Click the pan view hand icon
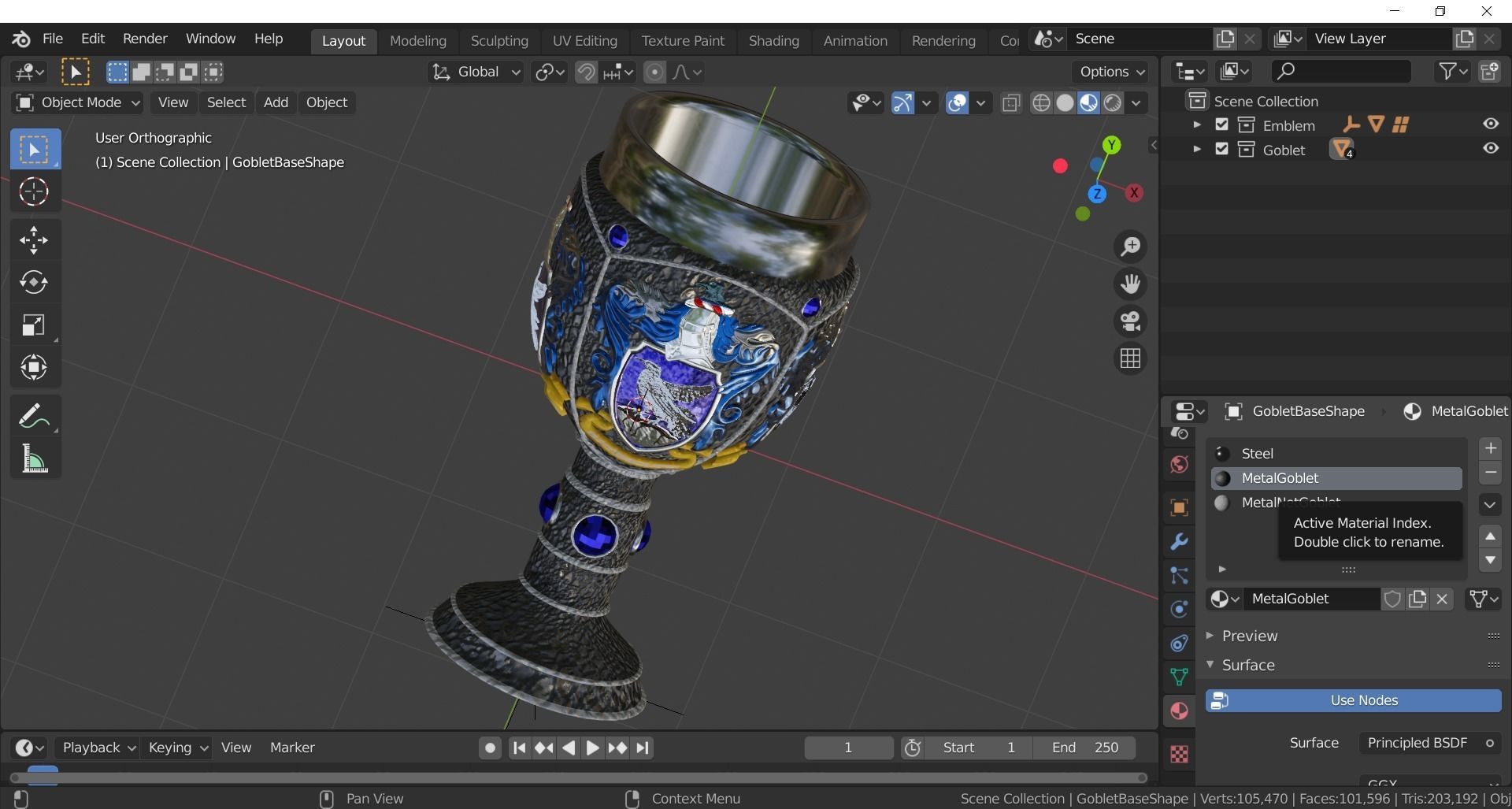 tap(1130, 284)
